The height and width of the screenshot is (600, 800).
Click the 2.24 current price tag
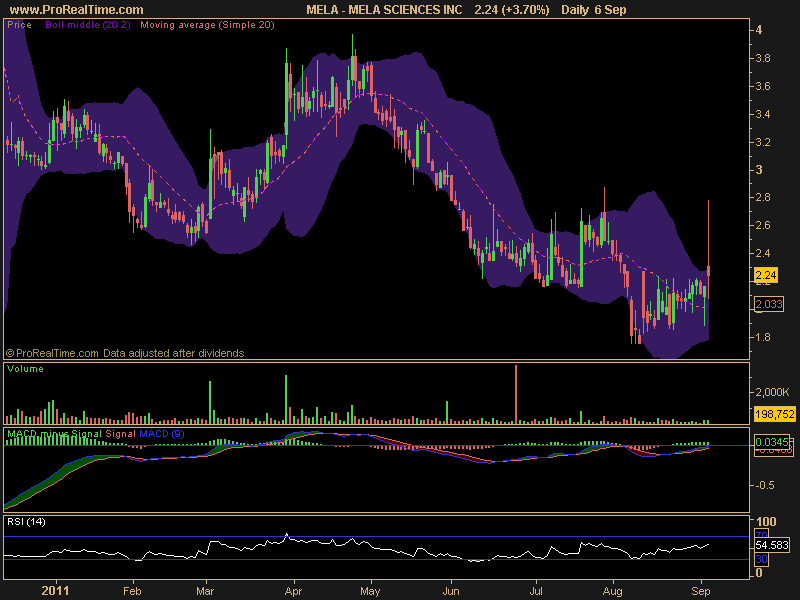(766, 275)
